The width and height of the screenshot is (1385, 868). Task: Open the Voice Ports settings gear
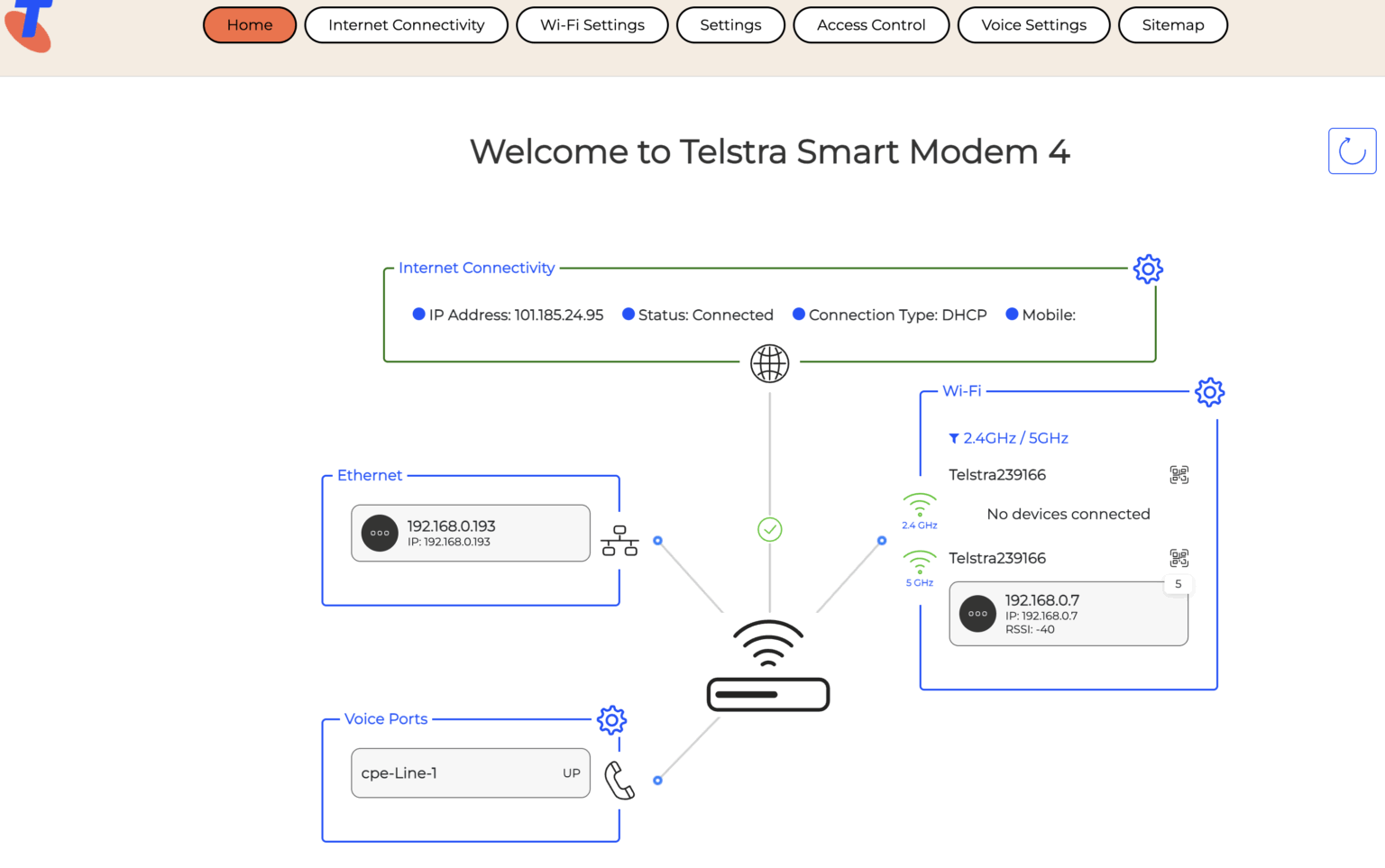point(612,719)
